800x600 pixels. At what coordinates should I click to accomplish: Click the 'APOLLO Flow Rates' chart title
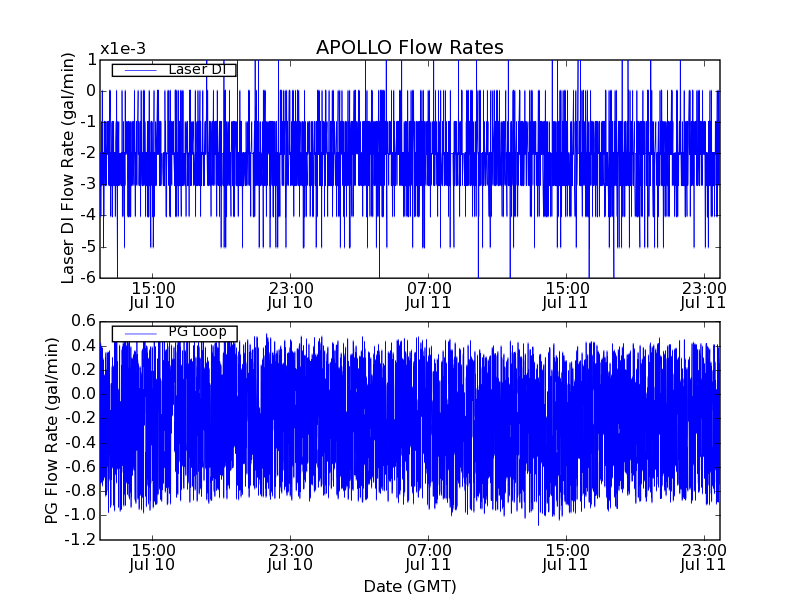tap(410, 47)
